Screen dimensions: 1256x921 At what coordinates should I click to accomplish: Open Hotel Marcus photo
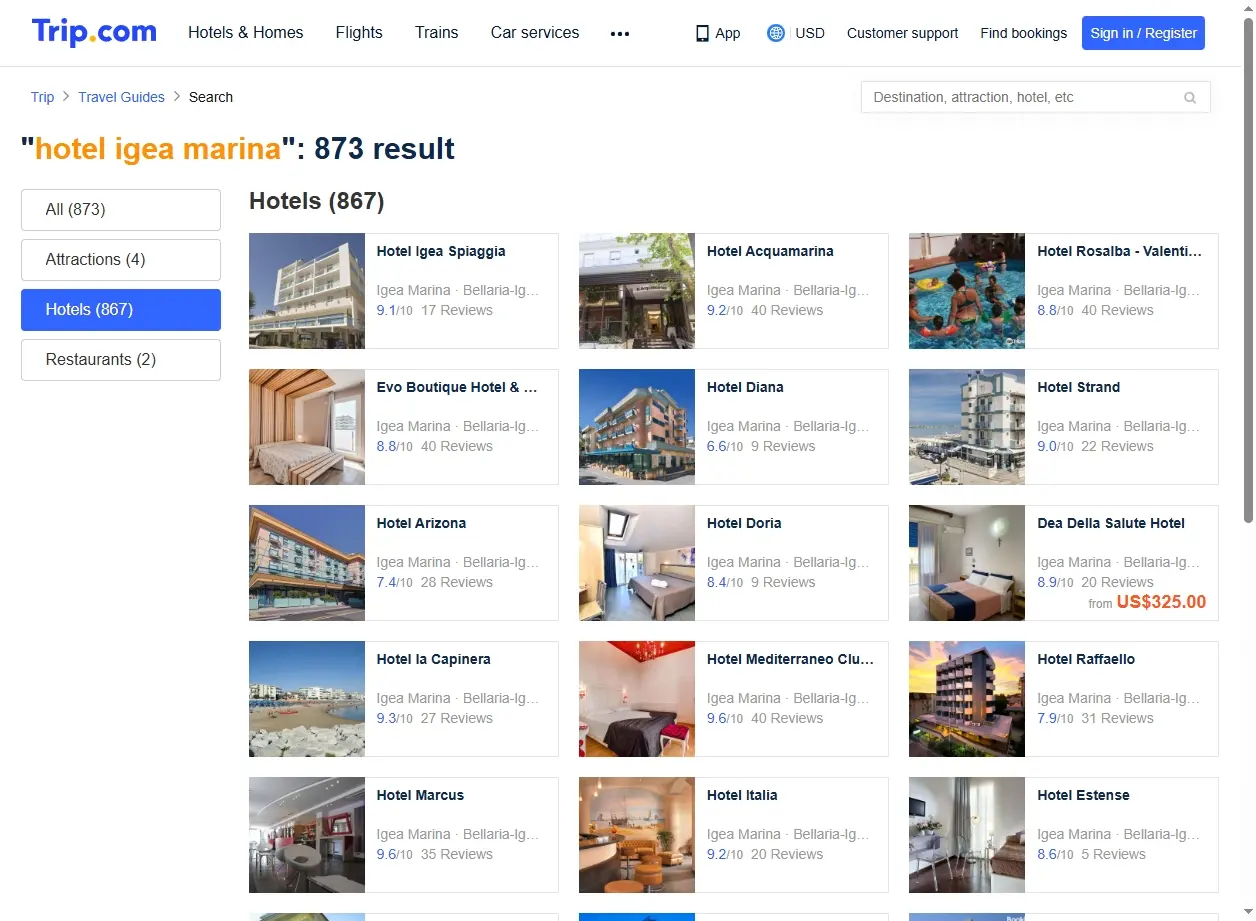307,835
